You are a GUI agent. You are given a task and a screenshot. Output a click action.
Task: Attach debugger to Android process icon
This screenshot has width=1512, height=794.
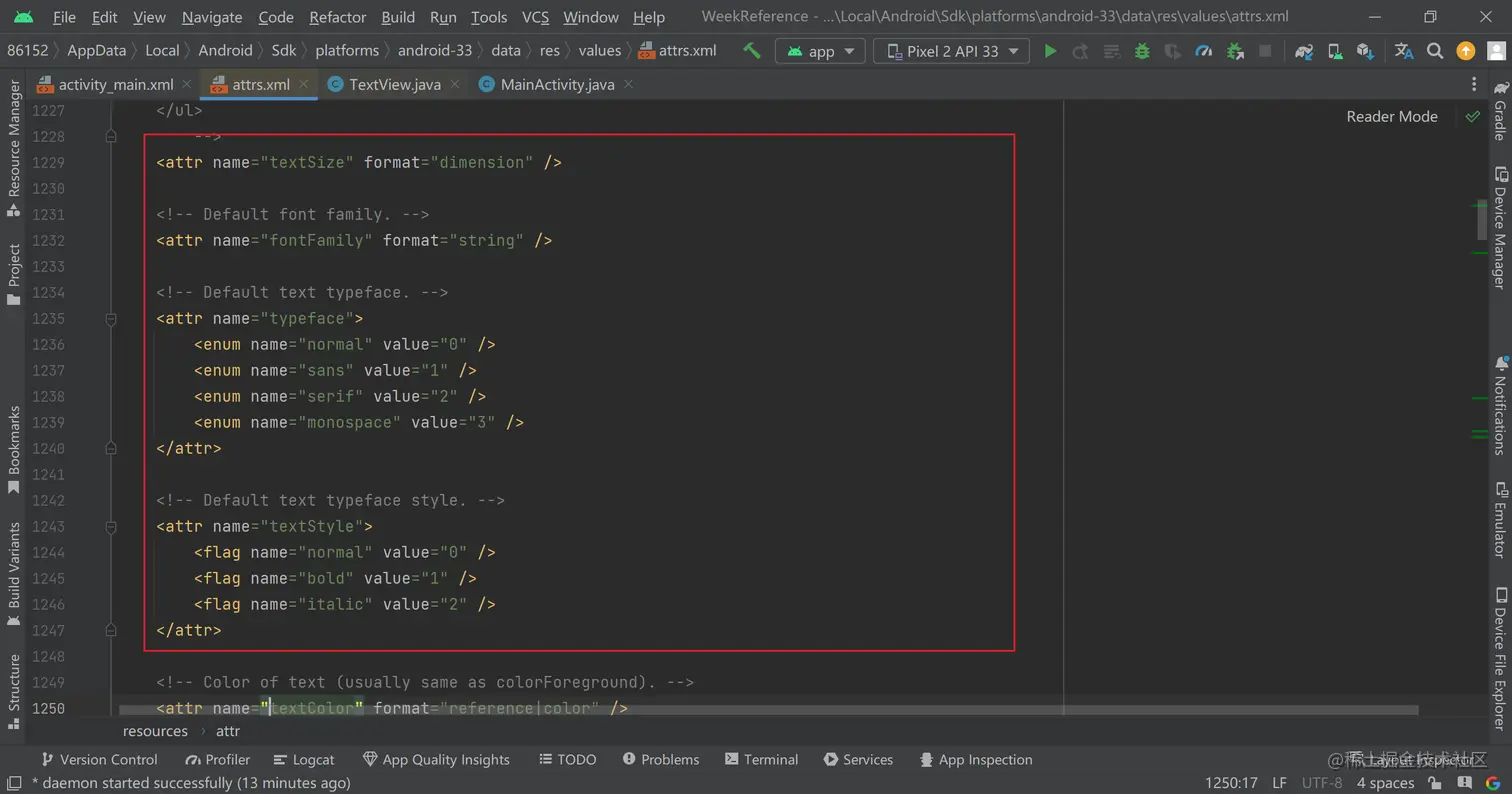(x=1235, y=51)
